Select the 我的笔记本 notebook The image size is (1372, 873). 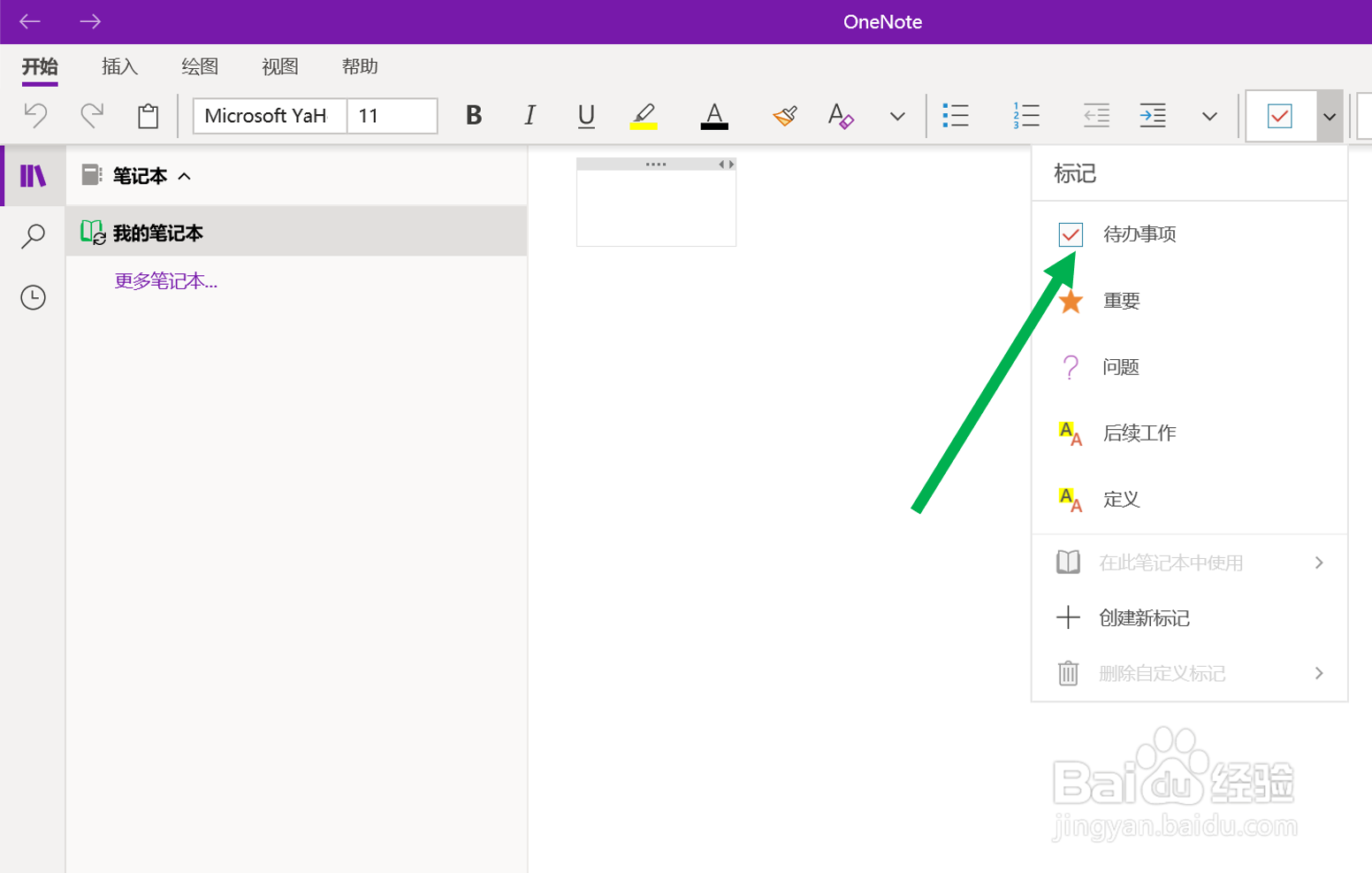click(296, 232)
